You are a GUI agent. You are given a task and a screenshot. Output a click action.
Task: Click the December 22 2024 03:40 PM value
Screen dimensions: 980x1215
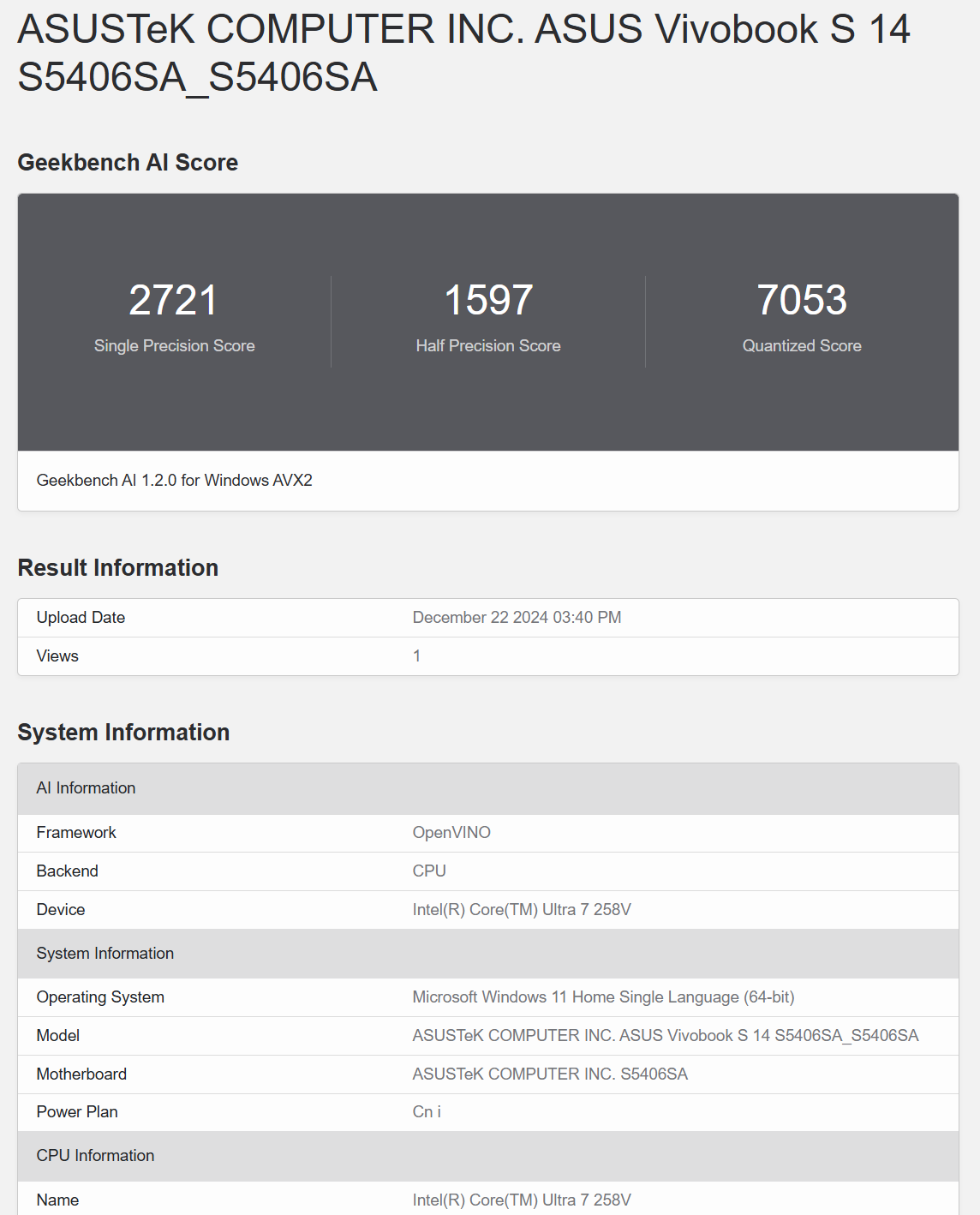(517, 618)
